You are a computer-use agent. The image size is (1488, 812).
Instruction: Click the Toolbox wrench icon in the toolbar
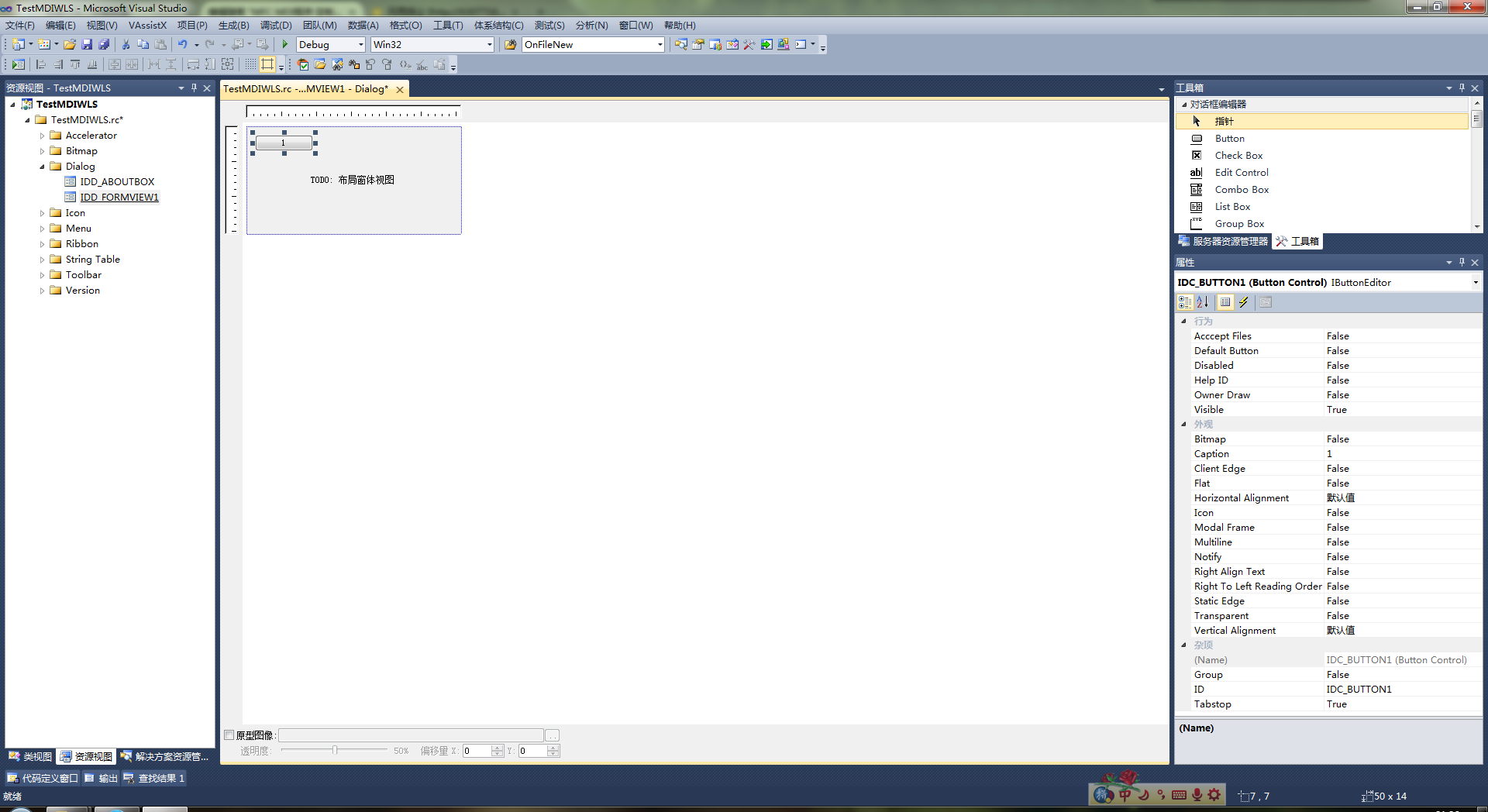749,45
